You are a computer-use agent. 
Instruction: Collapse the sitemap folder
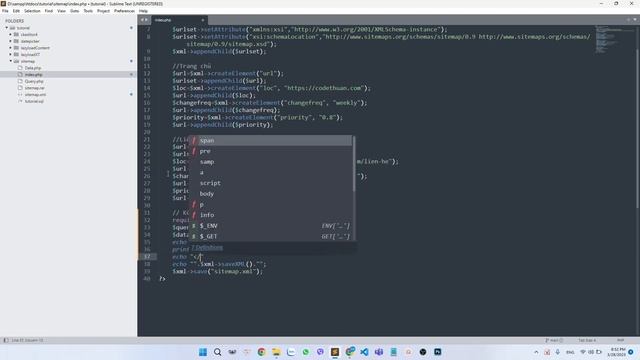tap(11, 61)
